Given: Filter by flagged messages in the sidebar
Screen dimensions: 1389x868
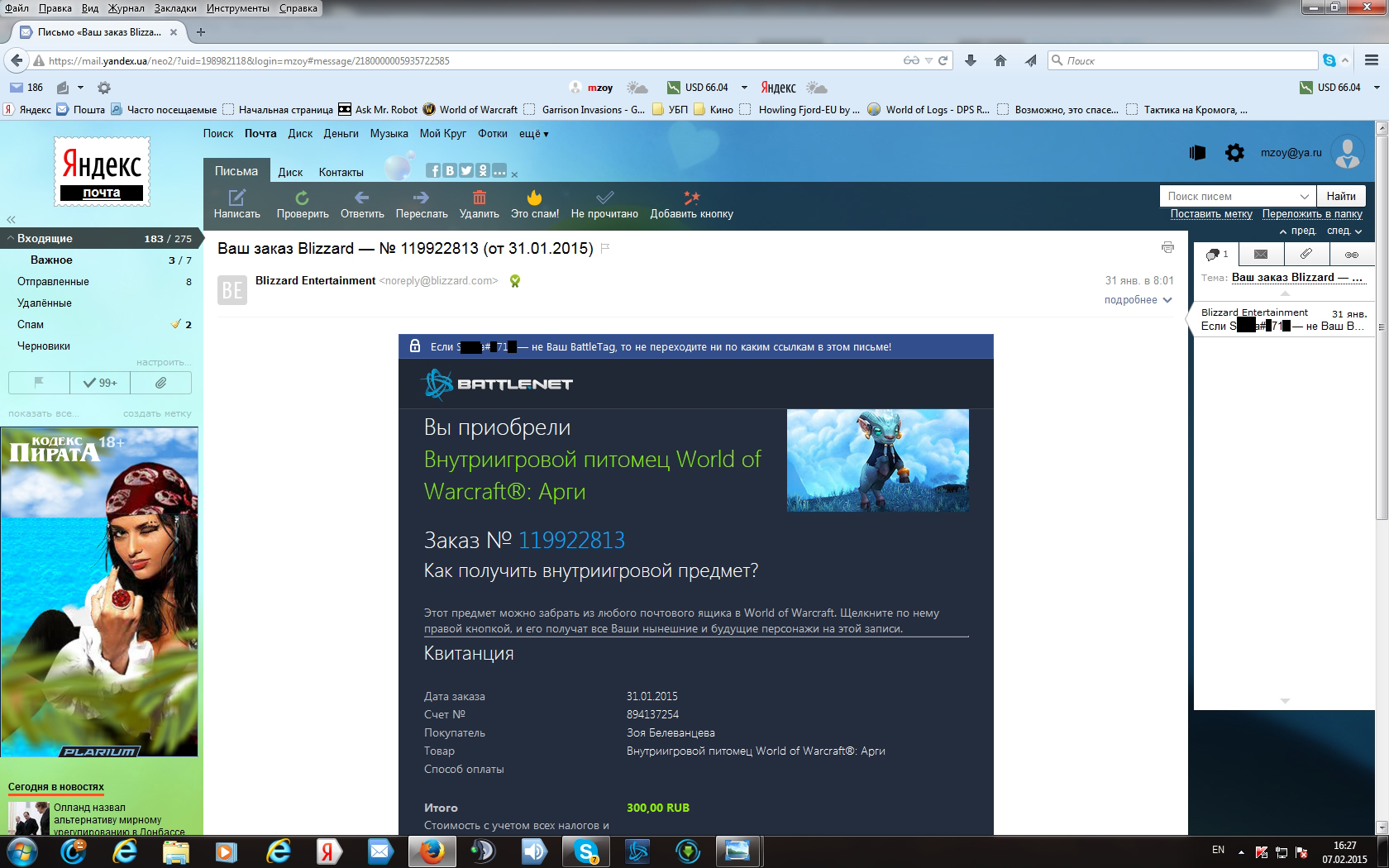Looking at the screenshot, I should [x=39, y=383].
